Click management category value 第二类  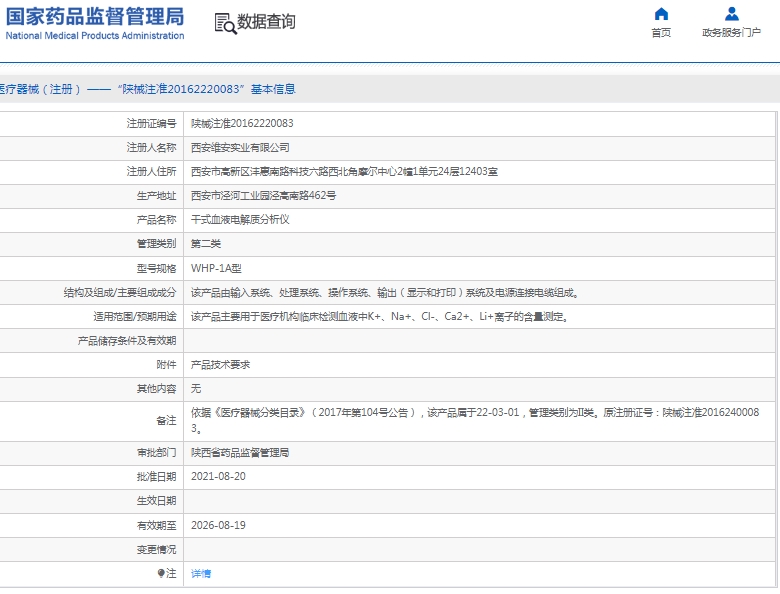[x=206, y=244]
